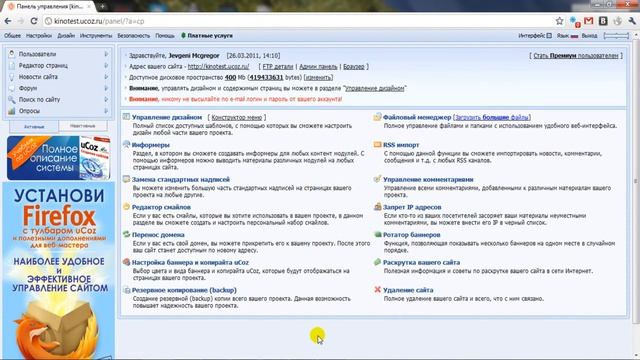640x360 pixels.
Task: Expand the Опросы submenu arrow
Action: point(106,111)
